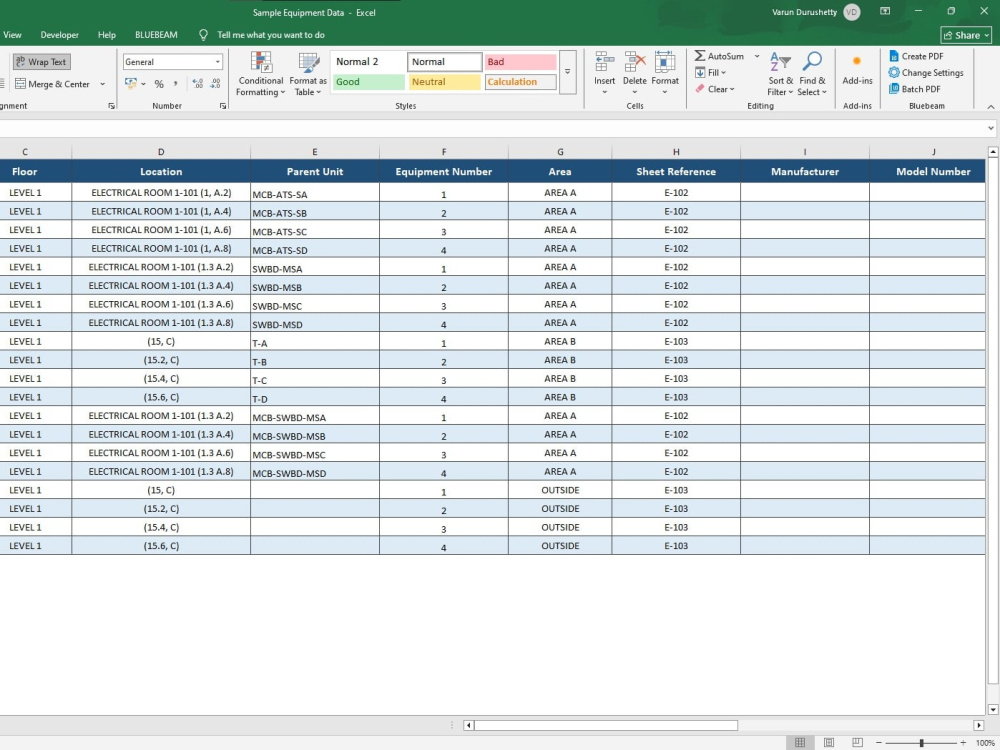Click horizontal scrollbar right arrow
The width and height of the screenshot is (1000, 750).
(979, 725)
